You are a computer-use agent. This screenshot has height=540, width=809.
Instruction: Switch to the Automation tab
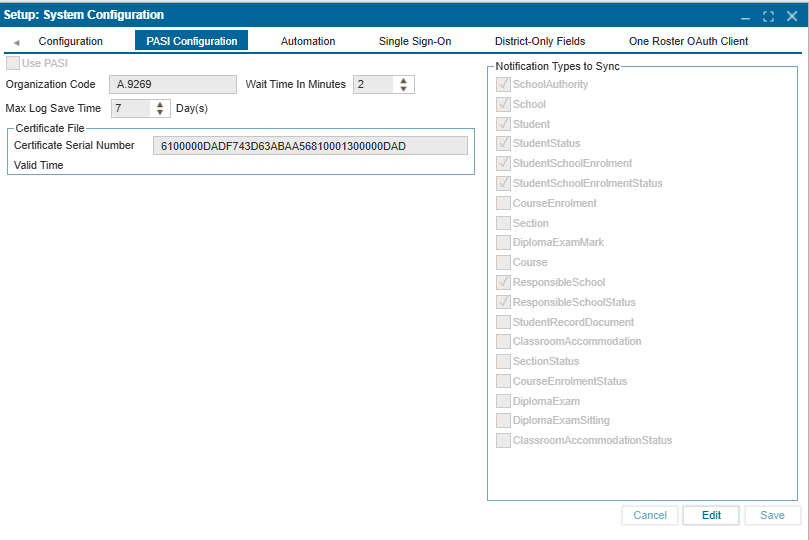click(308, 41)
